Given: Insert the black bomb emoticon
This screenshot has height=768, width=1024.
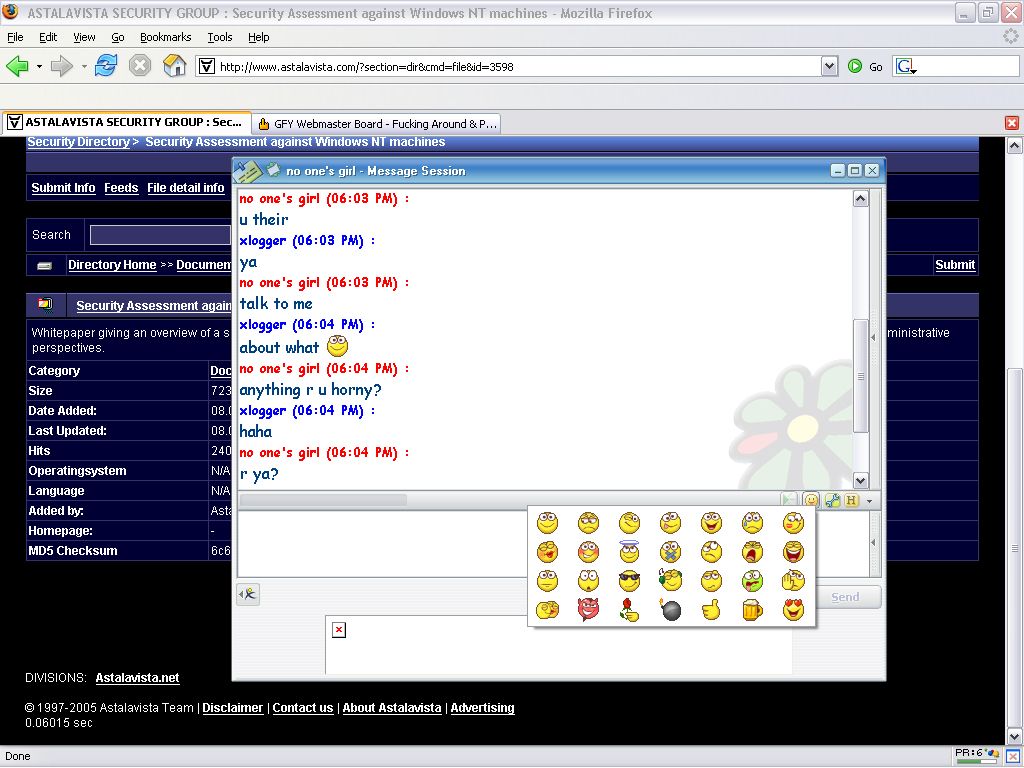Looking at the screenshot, I should pos(670,610).
